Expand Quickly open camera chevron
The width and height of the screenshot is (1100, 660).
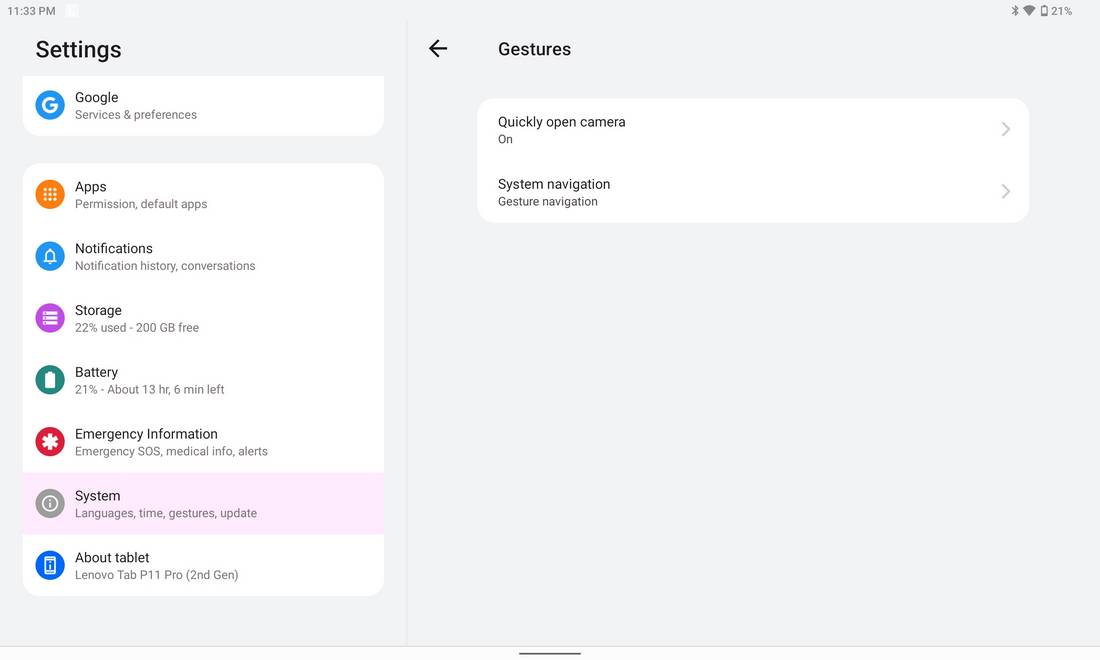[1005, 129]
